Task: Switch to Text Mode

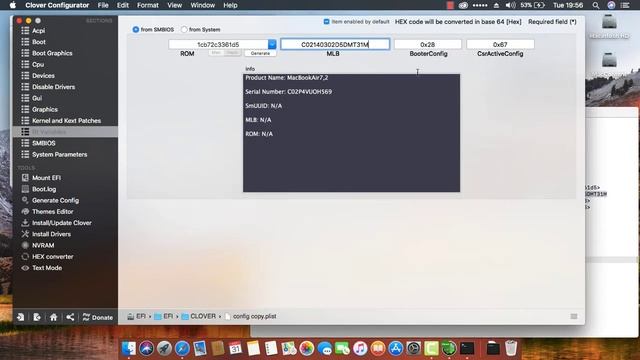Action: pyautogui.click(x=47, y=268)
